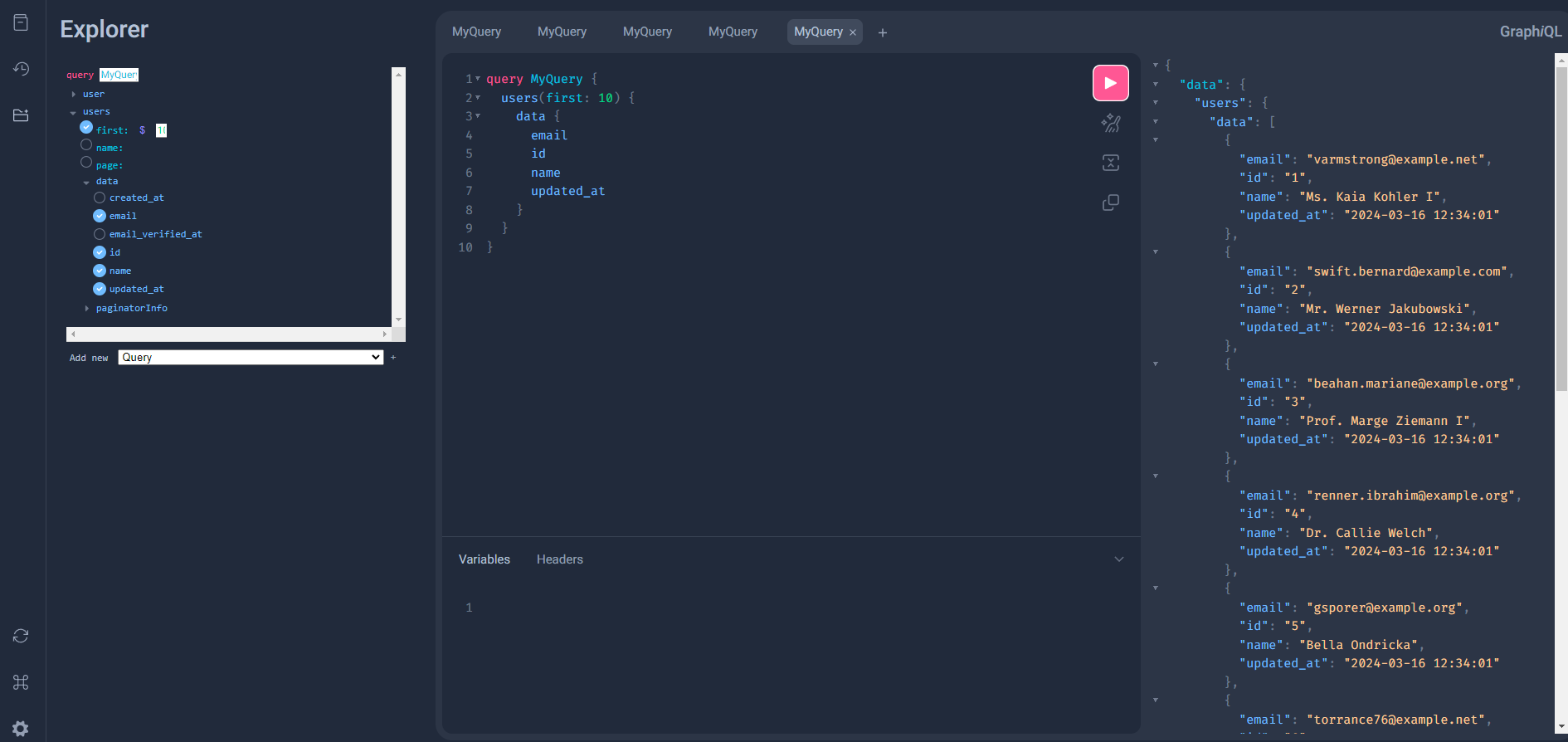The height and width of the screenshot is (742, 1568).
Task: Fold query at line 1 arrow
Action: tap(478, 78)
